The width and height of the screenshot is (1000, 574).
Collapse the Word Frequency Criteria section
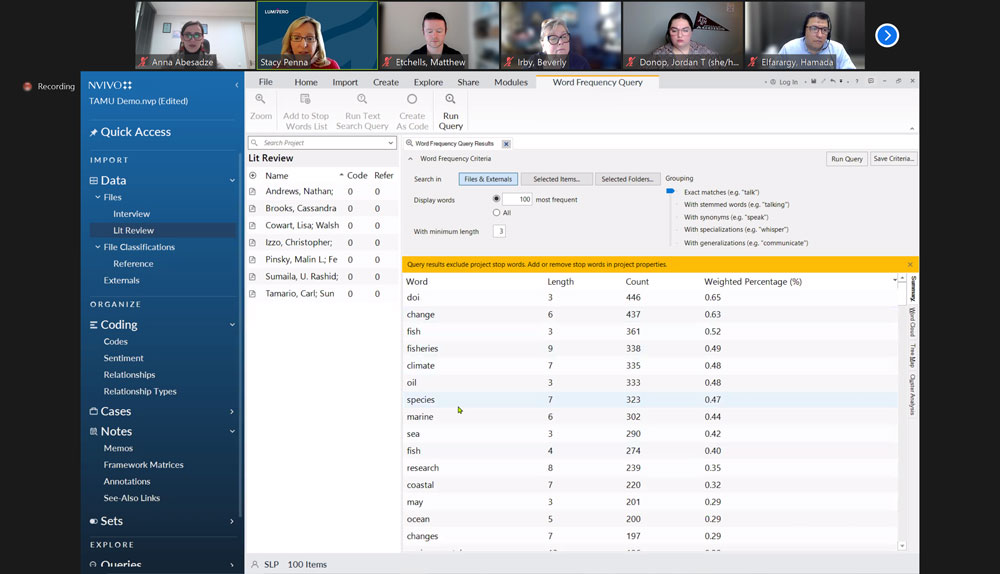410,159
